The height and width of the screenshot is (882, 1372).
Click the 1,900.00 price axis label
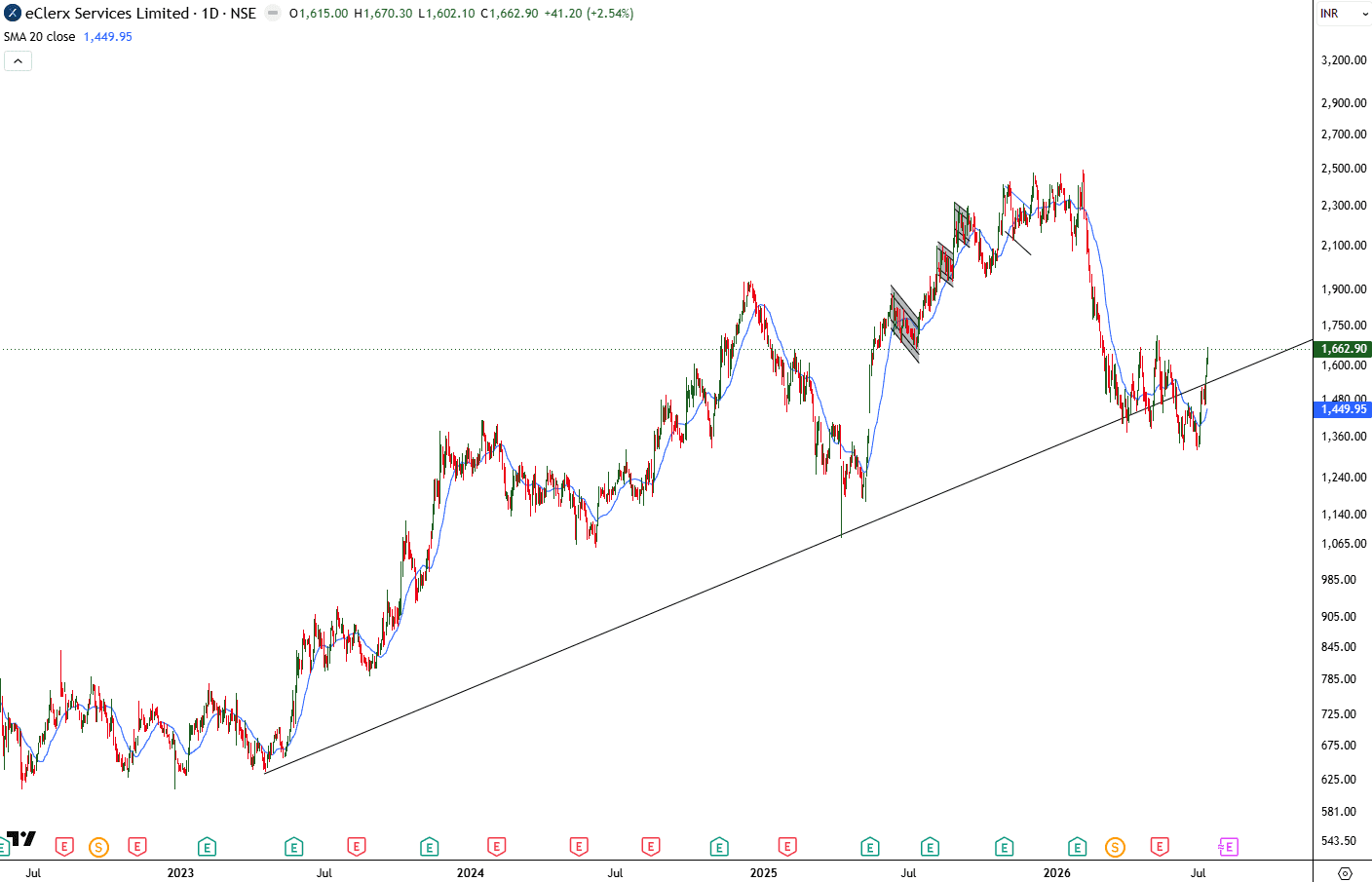(x=1344, y=289)
